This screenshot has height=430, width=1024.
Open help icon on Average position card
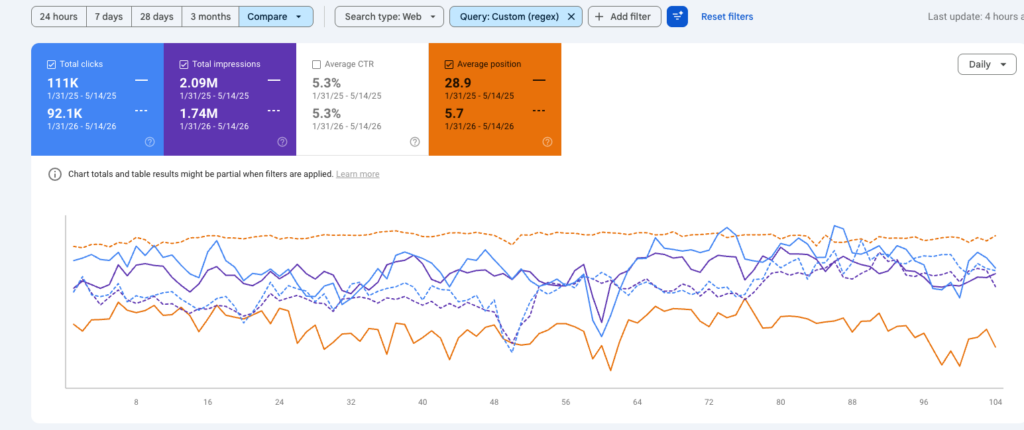tap(547, 142)
